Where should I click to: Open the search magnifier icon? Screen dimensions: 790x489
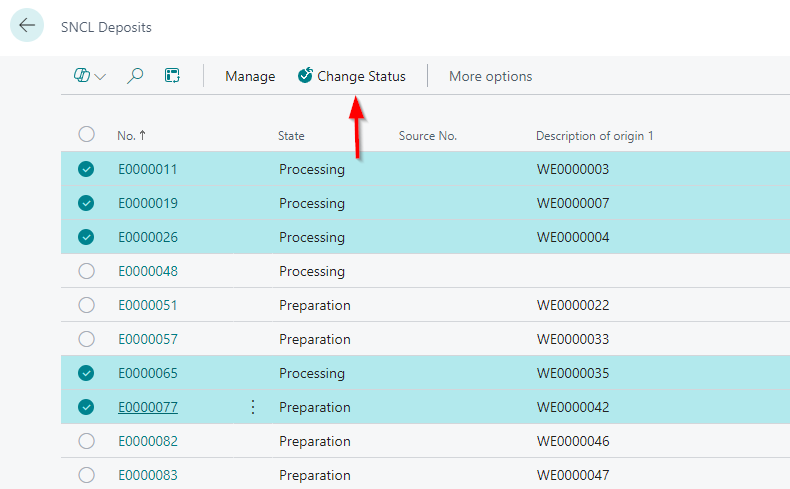coord(135,76)
